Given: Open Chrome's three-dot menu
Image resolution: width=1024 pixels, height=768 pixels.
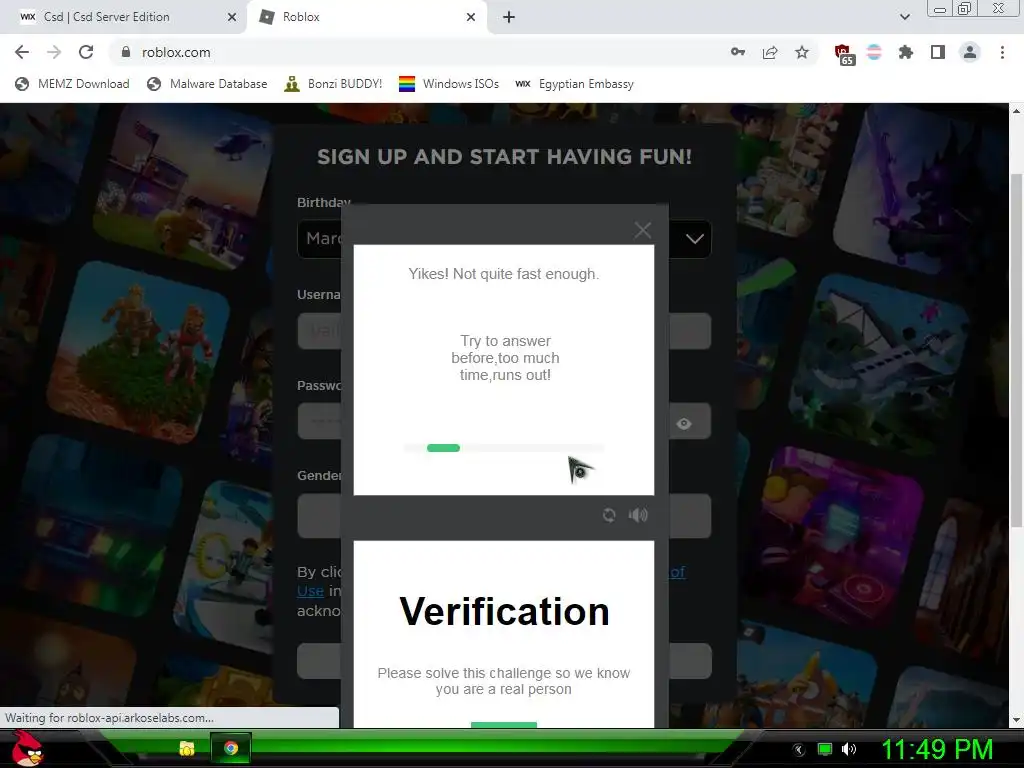Looking at the screenshot, I should point(1002,52).
